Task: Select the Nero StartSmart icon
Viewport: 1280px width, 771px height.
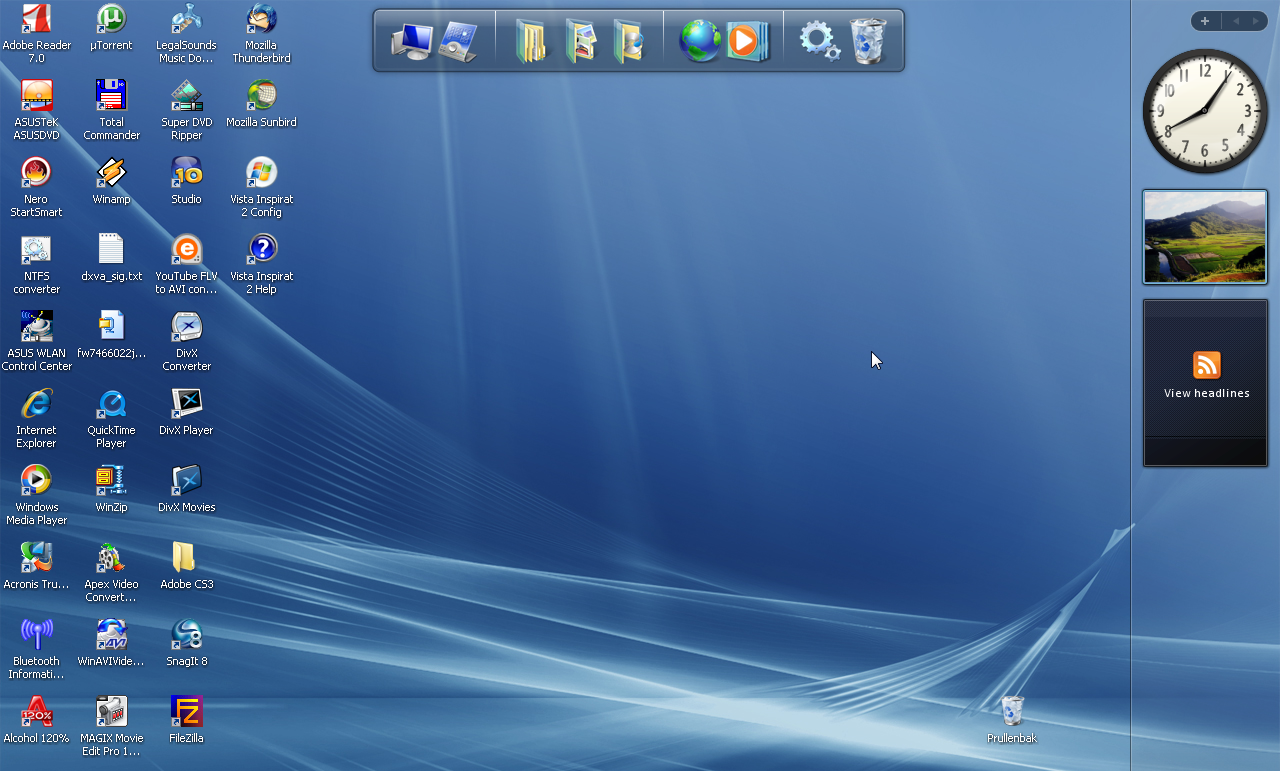Action: point(36,174)
